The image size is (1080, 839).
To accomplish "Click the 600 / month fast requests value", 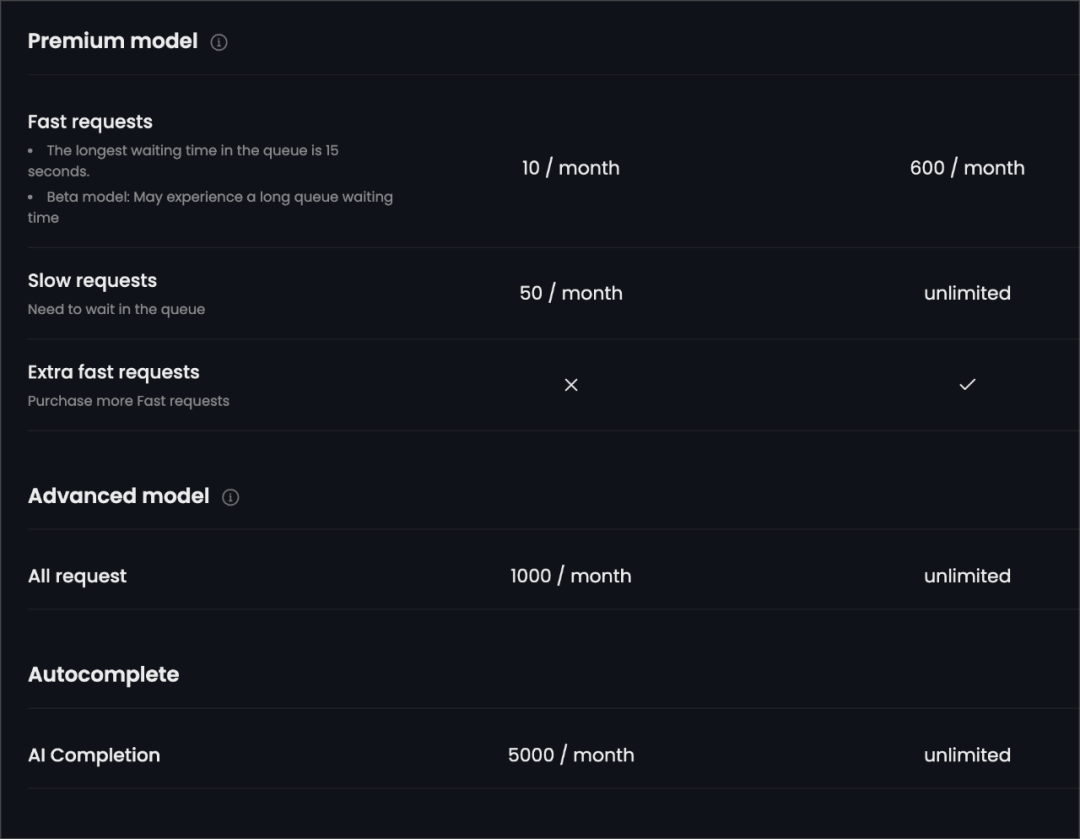I will pyautogui.click(x=967, y=168).
